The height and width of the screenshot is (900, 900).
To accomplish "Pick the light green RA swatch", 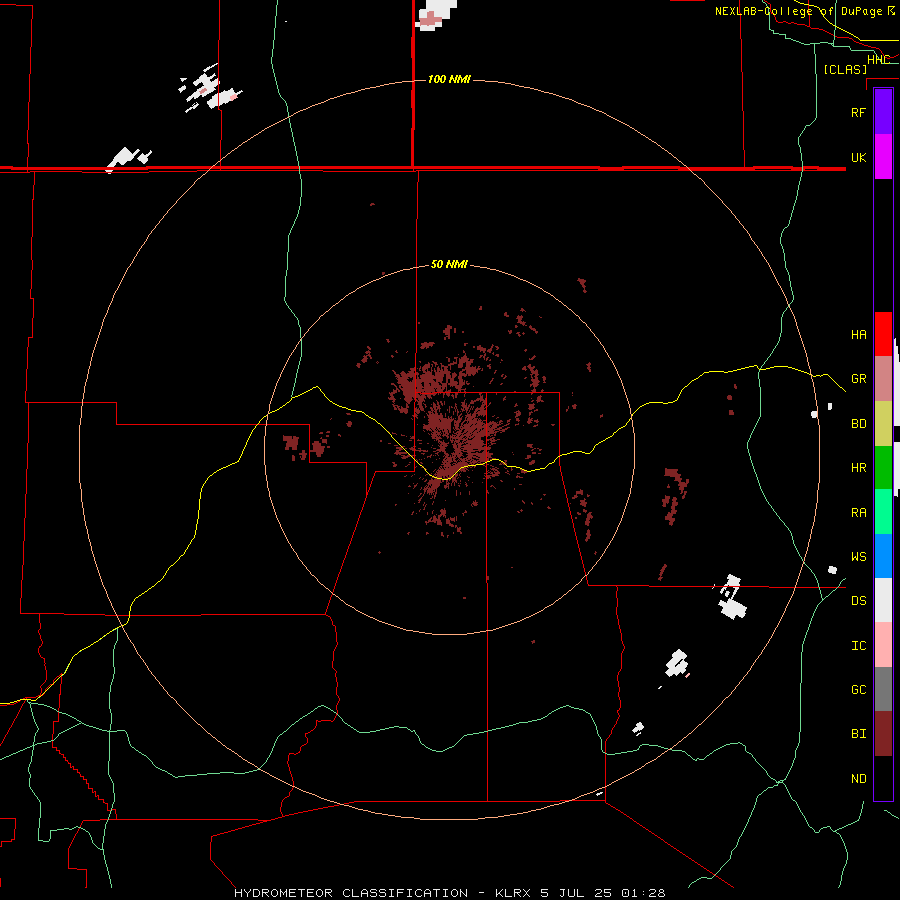I will point(883,512).
